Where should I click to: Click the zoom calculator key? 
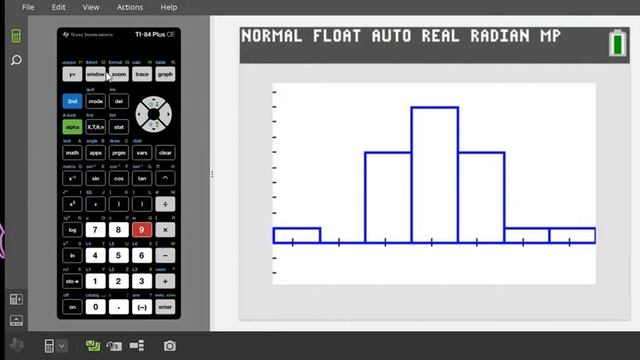119,74
